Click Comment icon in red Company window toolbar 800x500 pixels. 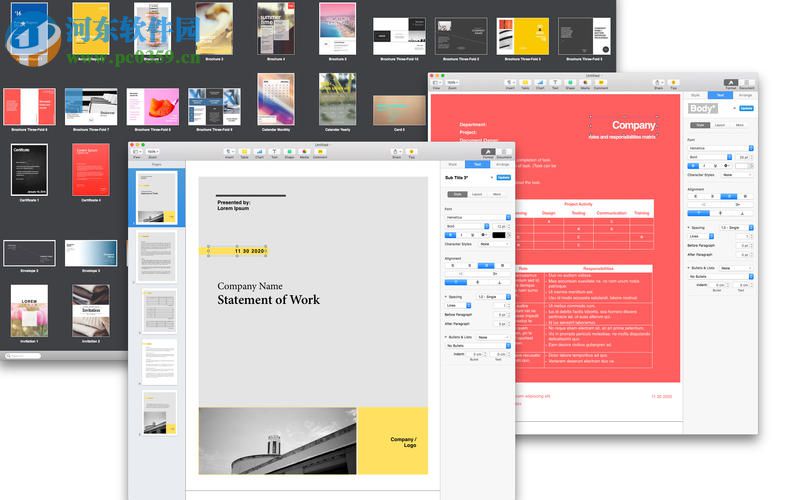pyautogui.click(x=601, y=82)
